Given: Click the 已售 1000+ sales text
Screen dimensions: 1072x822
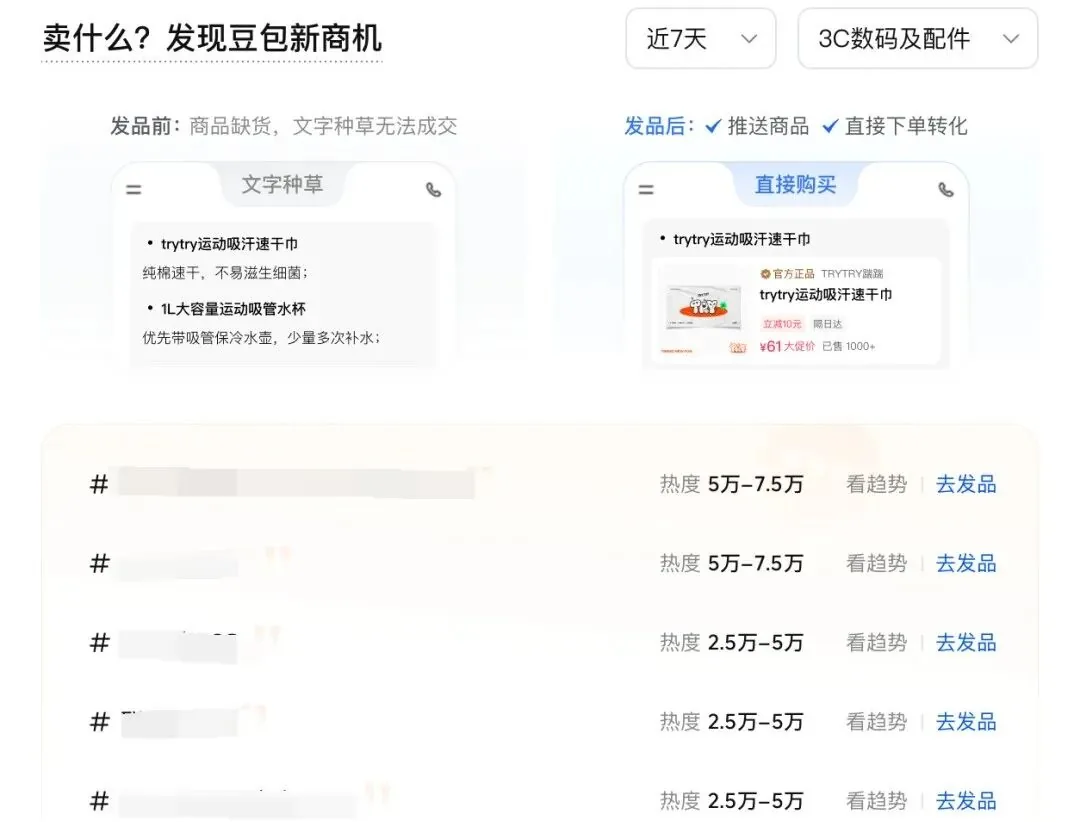Looking at the screenshot, I should (x=848, y=347).
